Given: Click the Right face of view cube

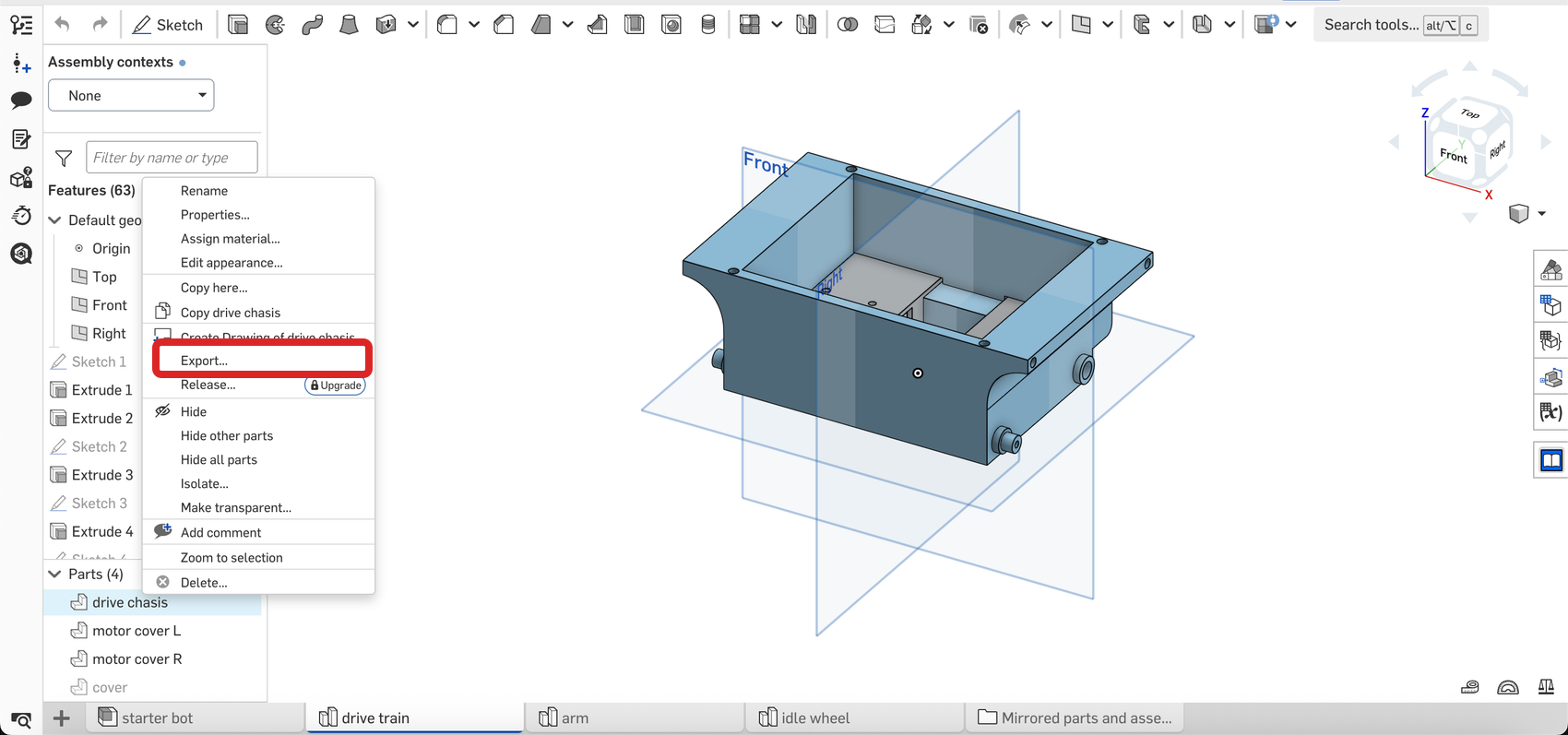Looking at the screenshot, I should pos(1496,148).
